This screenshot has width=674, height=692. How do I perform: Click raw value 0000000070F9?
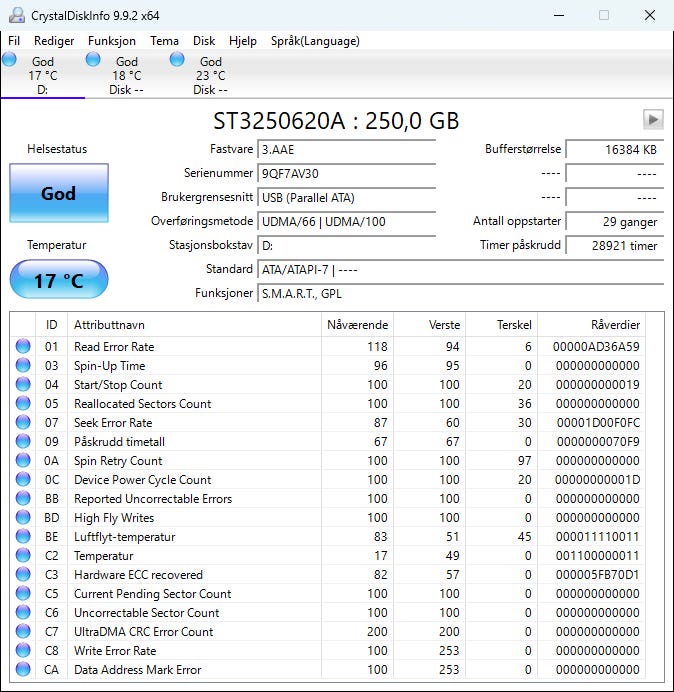pos(598,441)
